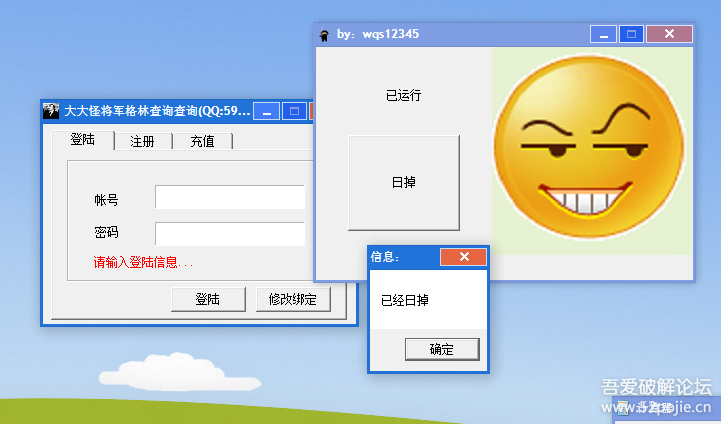Close the wqs12345 window
721x424 pixels.
(x=669, y=34)
